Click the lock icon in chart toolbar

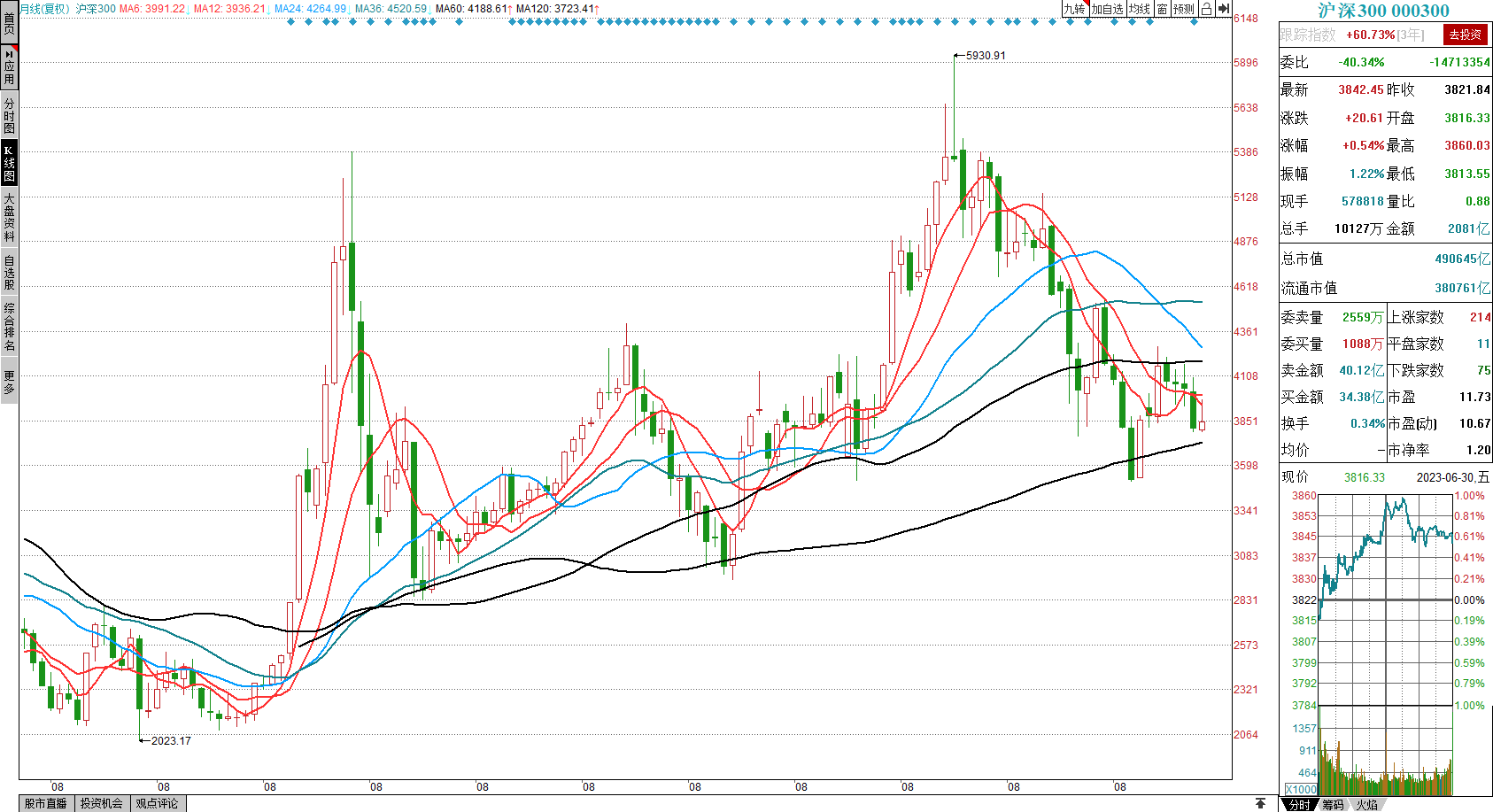pos(1206,9)
